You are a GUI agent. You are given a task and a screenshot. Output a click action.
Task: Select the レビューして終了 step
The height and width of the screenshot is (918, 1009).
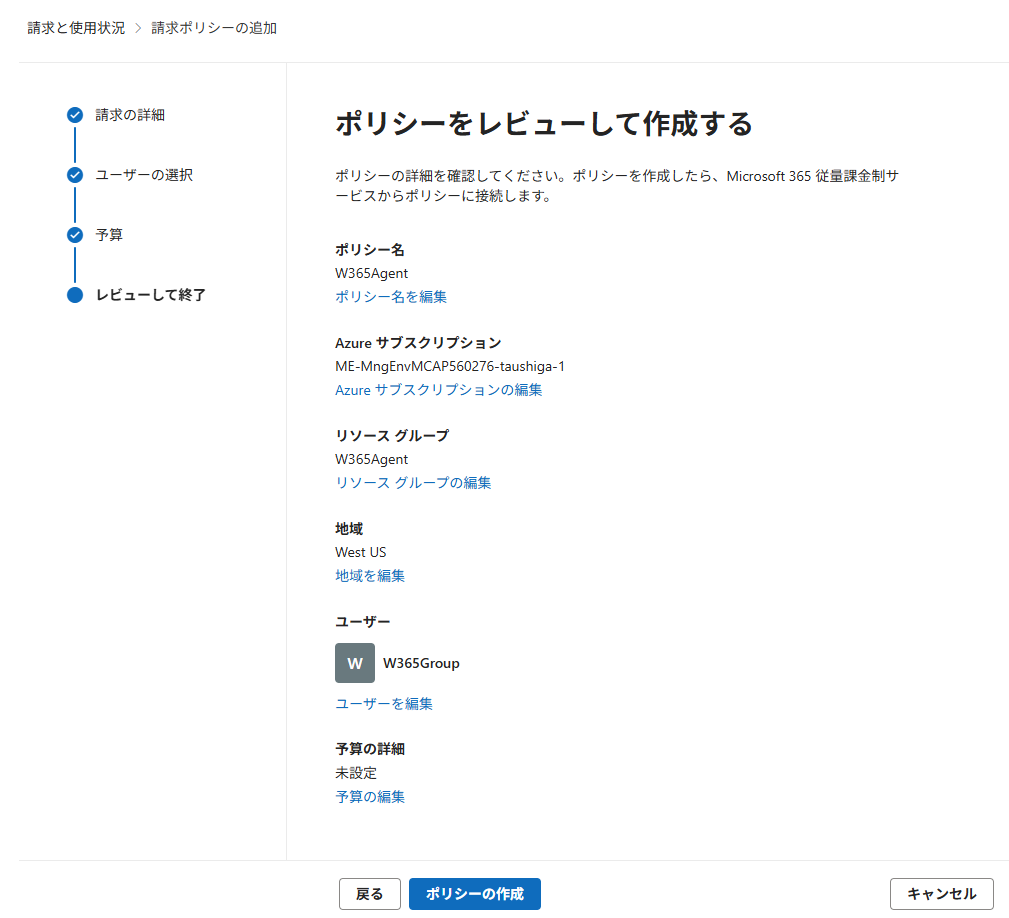(x=151, y=295)
